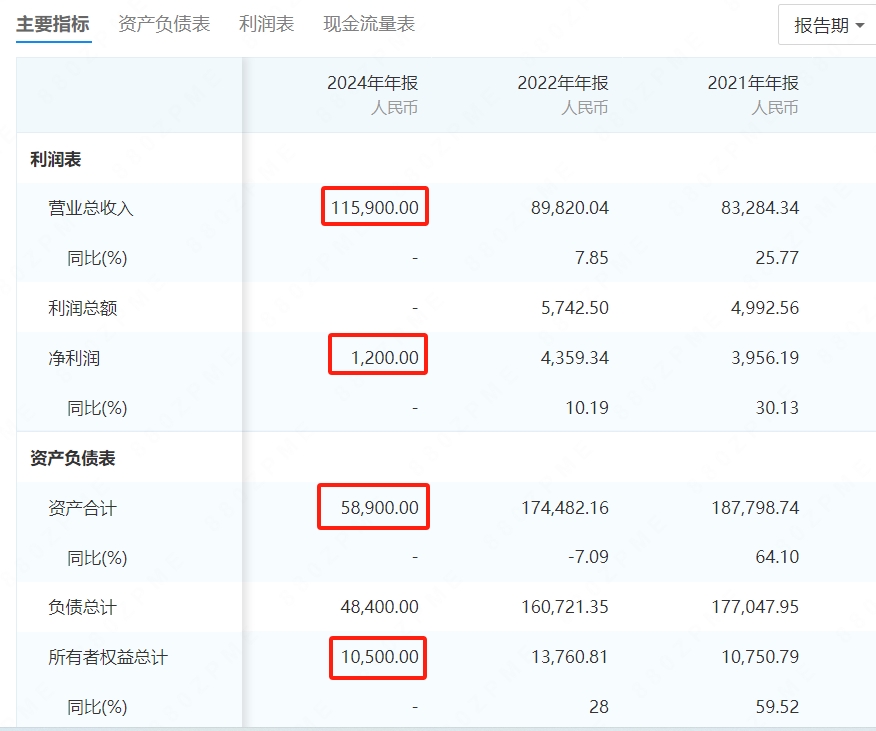Click the 资产负债表 section heading in table
This screenshot has width=876, height=731.
point(73,458)
